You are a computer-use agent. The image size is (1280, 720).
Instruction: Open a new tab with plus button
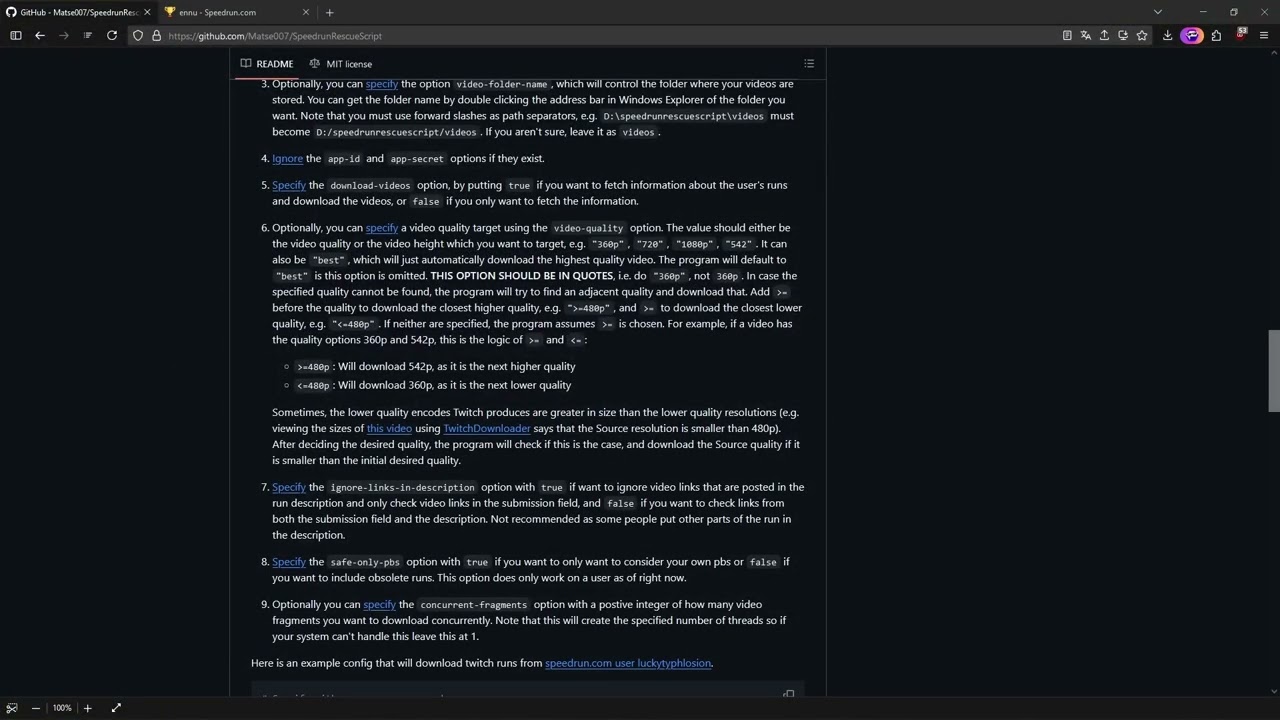click(x=329, y=12)
